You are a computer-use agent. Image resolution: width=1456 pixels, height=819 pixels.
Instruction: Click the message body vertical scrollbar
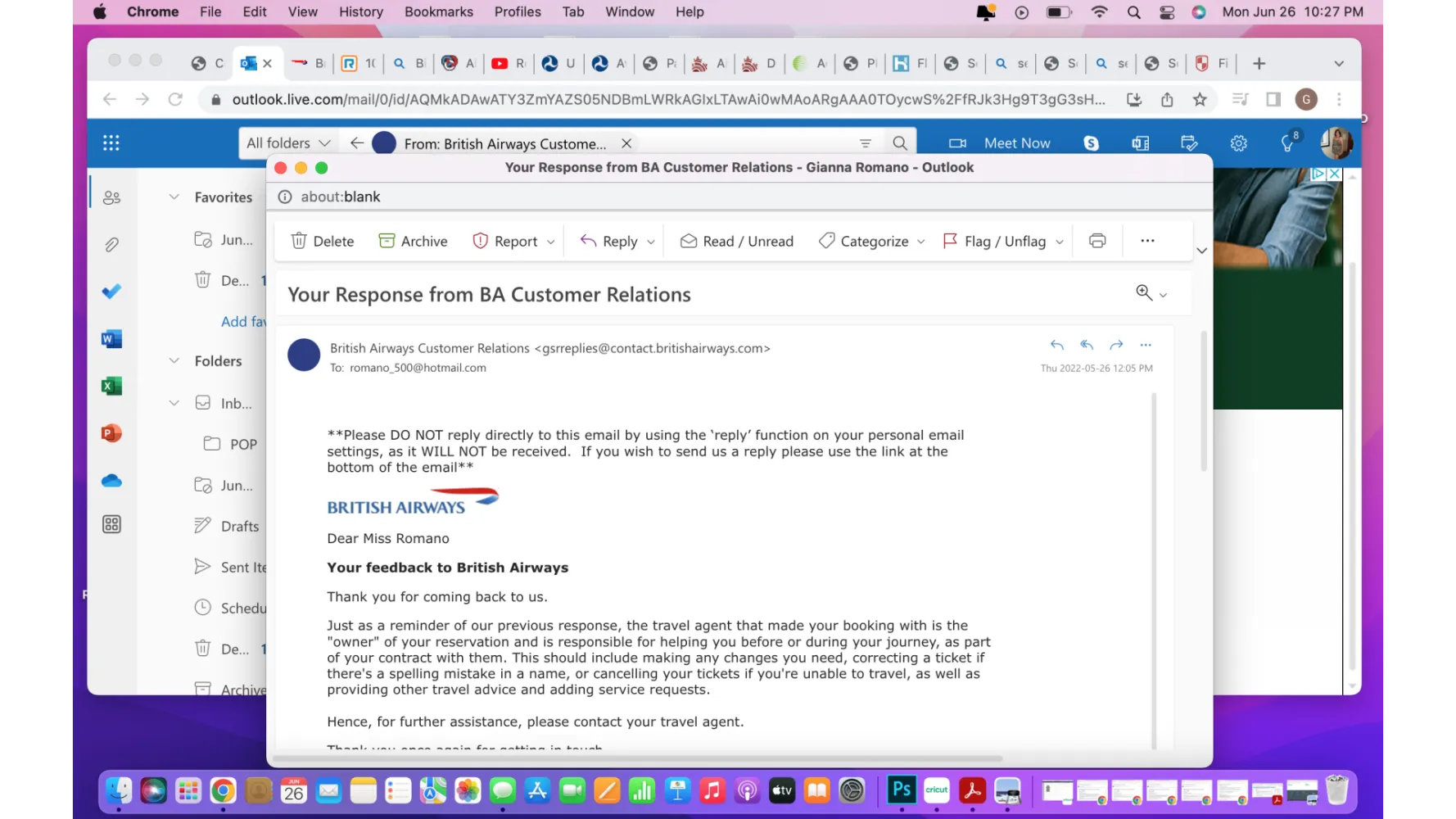[1154, 569]
